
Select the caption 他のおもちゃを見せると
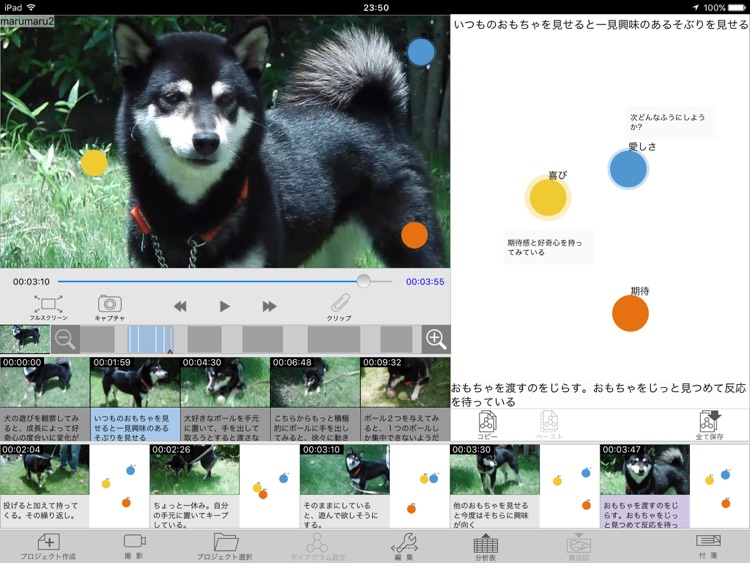click(495, 512)
